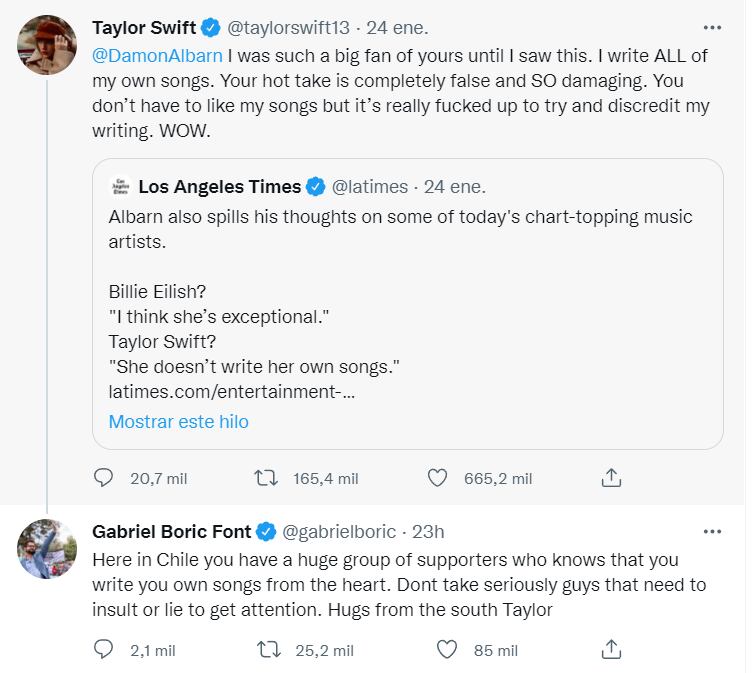Reply to Taylor Swift's tweet
The image size is (752, 673).
(x=104, y=478)
